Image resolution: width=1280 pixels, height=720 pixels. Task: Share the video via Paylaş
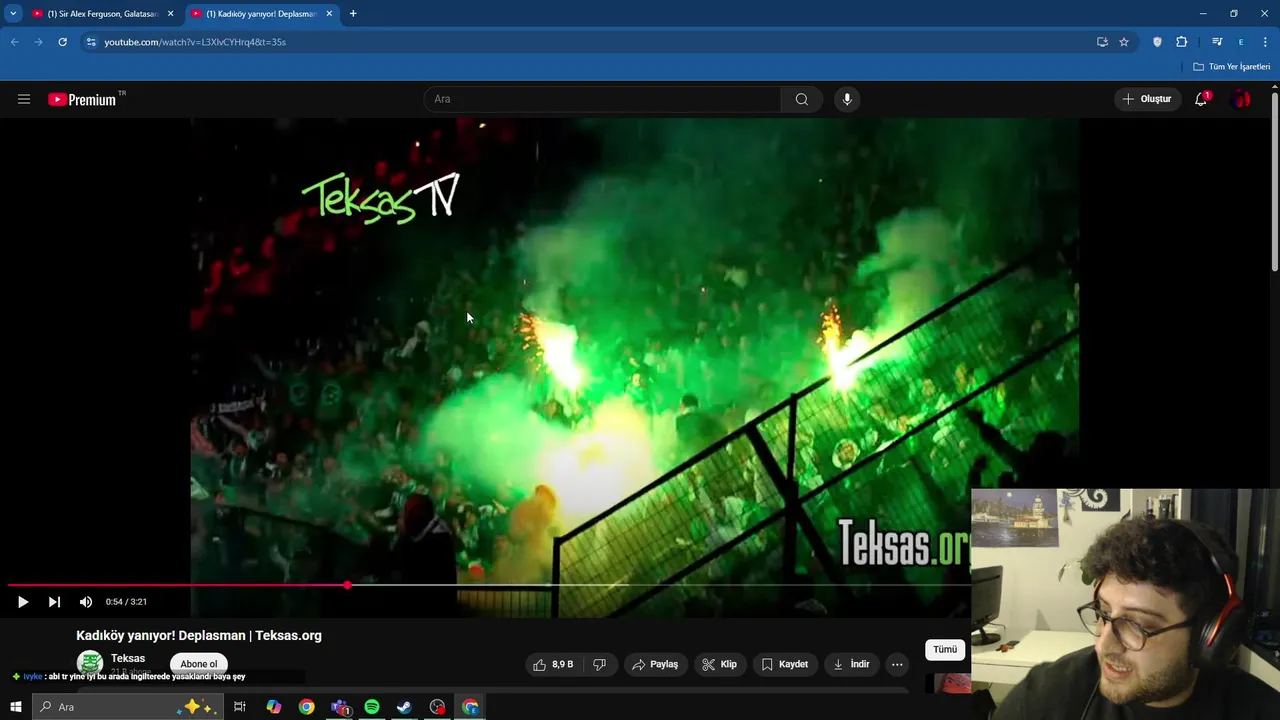click(x=656, y=664)
